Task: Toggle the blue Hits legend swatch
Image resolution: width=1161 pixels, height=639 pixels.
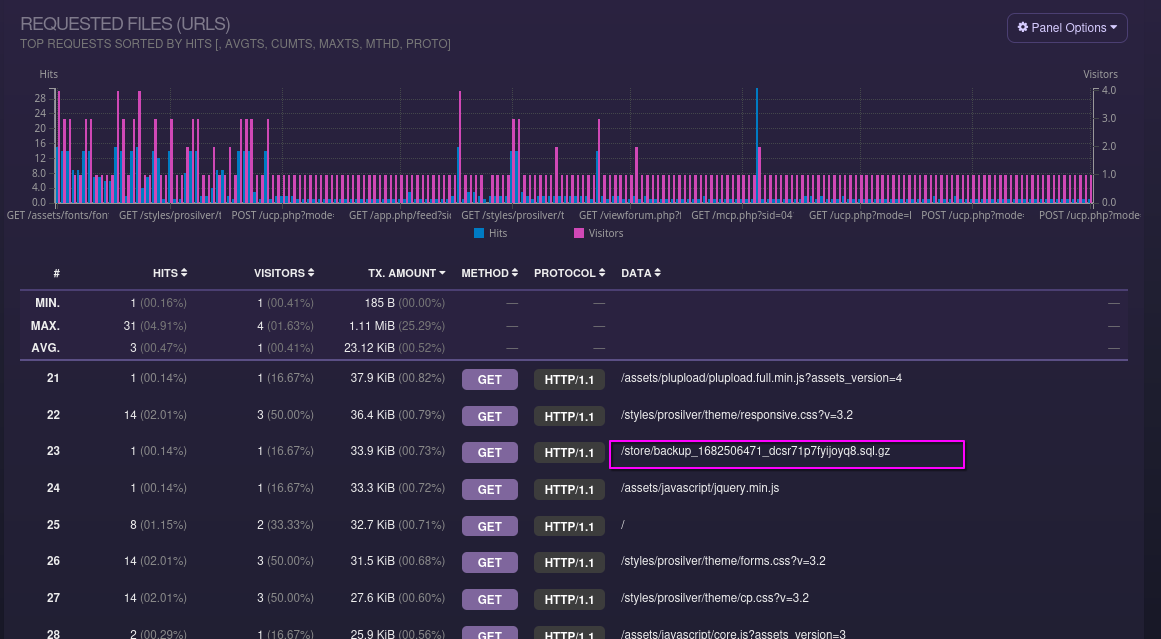Action: pyautogui.click(x=479, y=233)
